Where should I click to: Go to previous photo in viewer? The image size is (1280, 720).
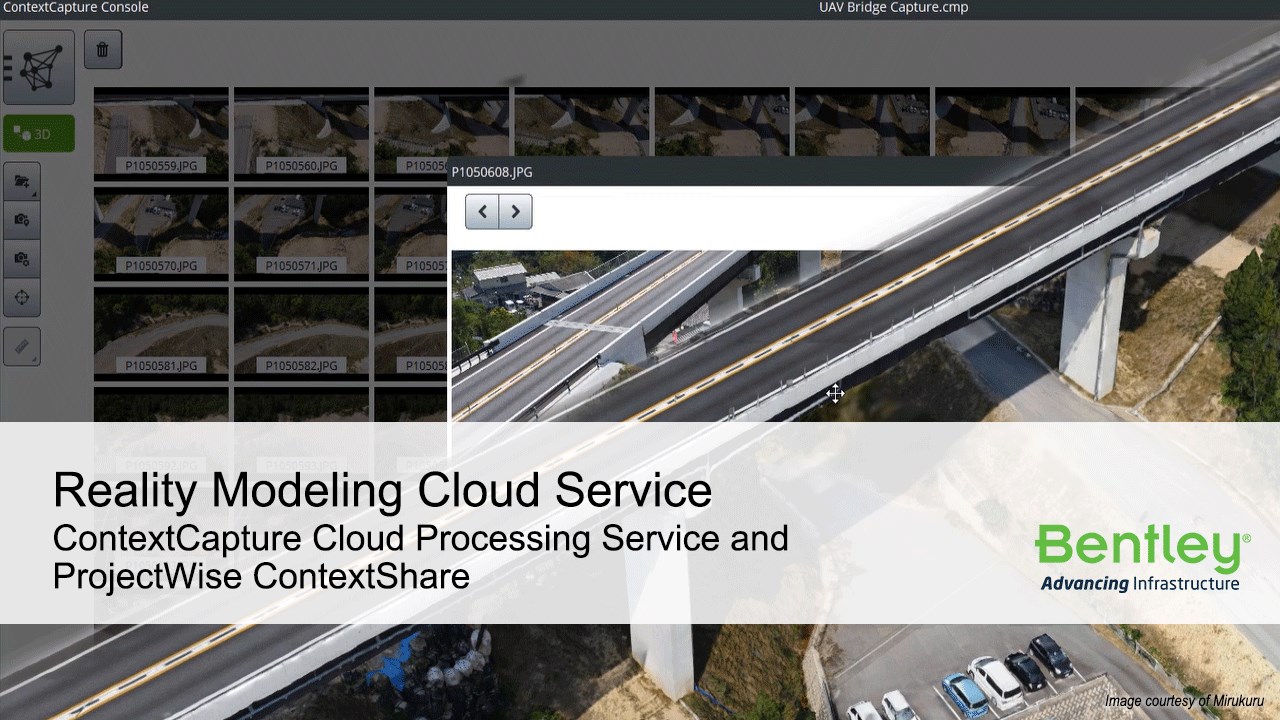[482, 212]
